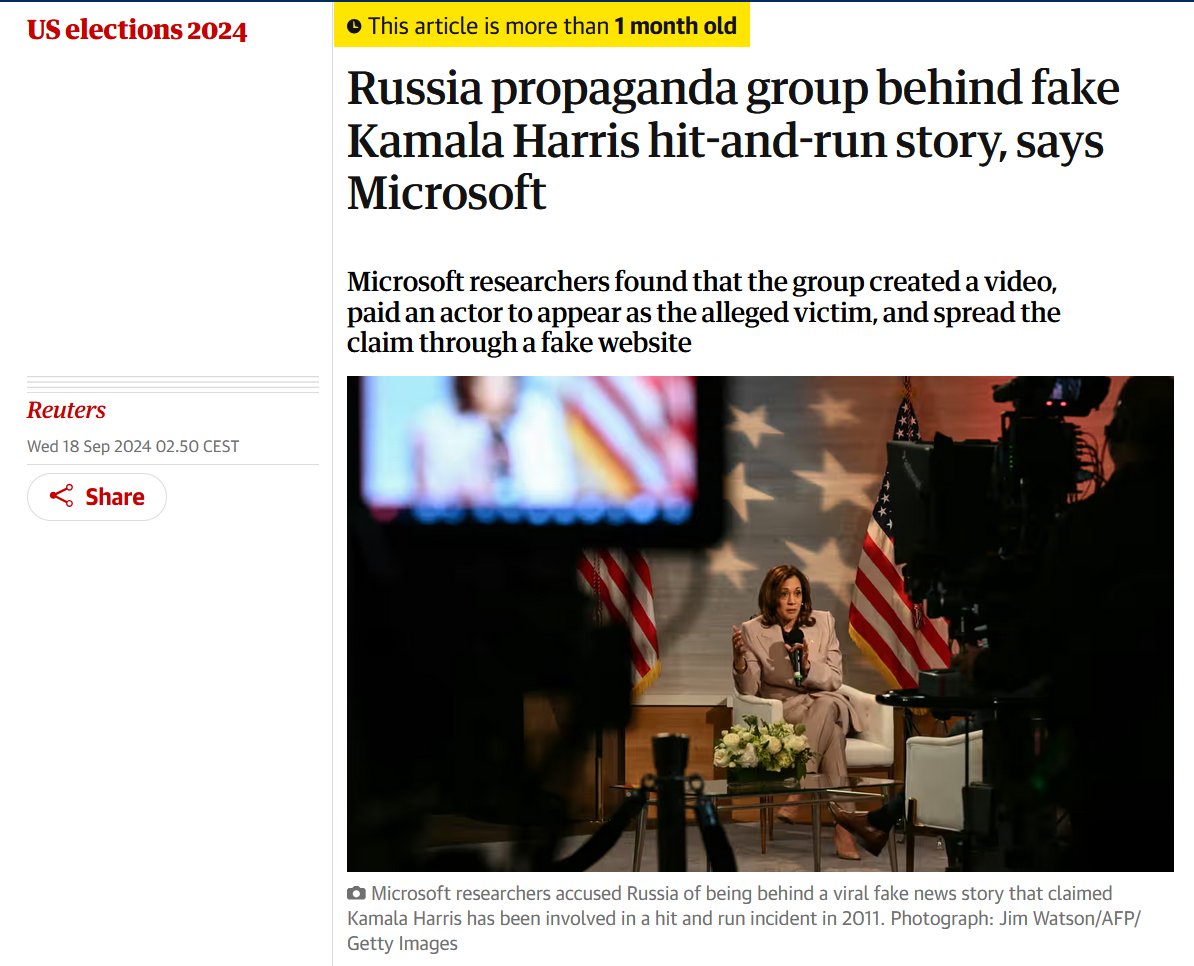Screen dimensions: 1194x966
Task: Click the headline about Russia propaganda group
Action: [733, 140]
